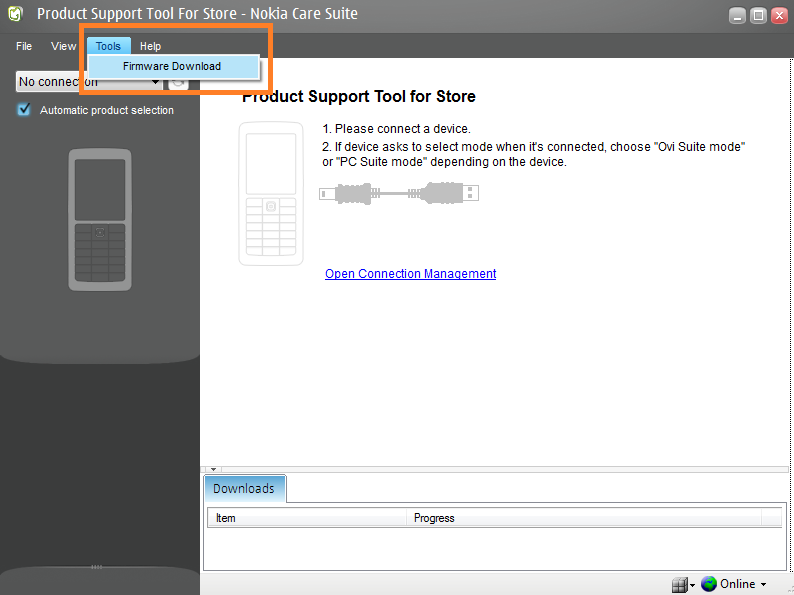Image resolution: width=794 pixels, height=595 pixels.
Task: Open the View menu
Action: click(63, 46)
